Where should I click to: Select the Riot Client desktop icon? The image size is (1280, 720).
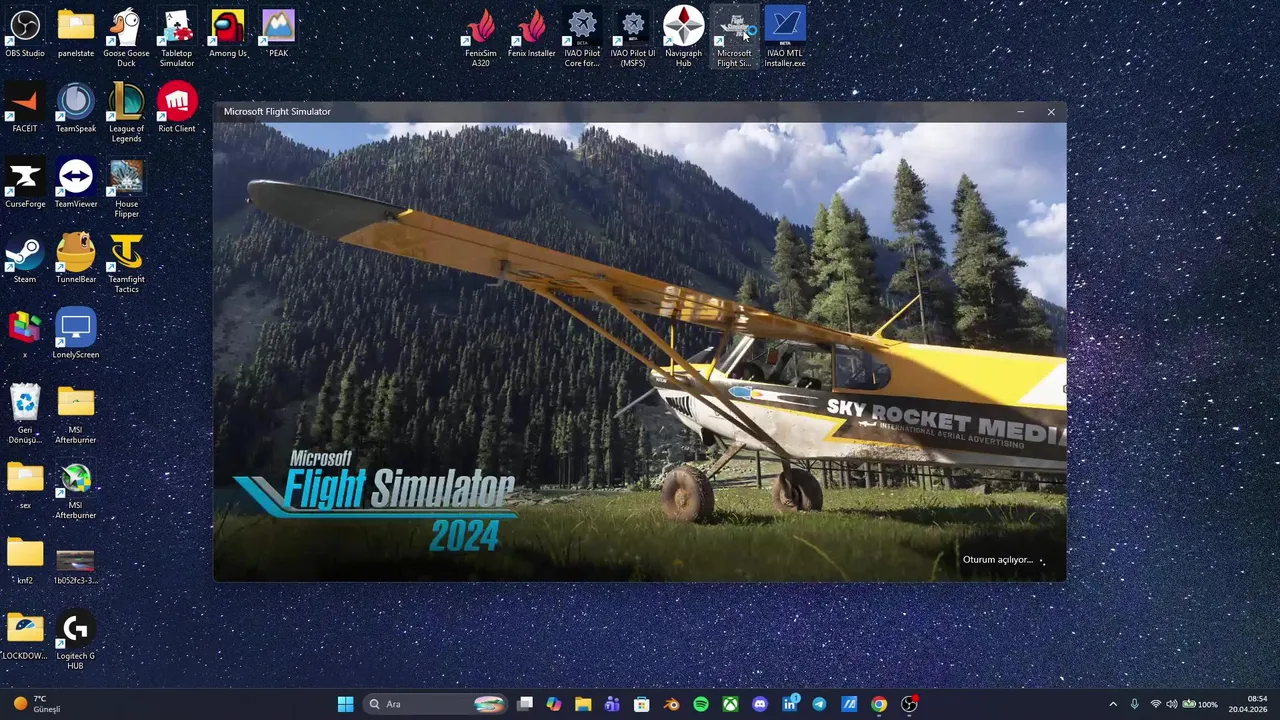(177, 108)
